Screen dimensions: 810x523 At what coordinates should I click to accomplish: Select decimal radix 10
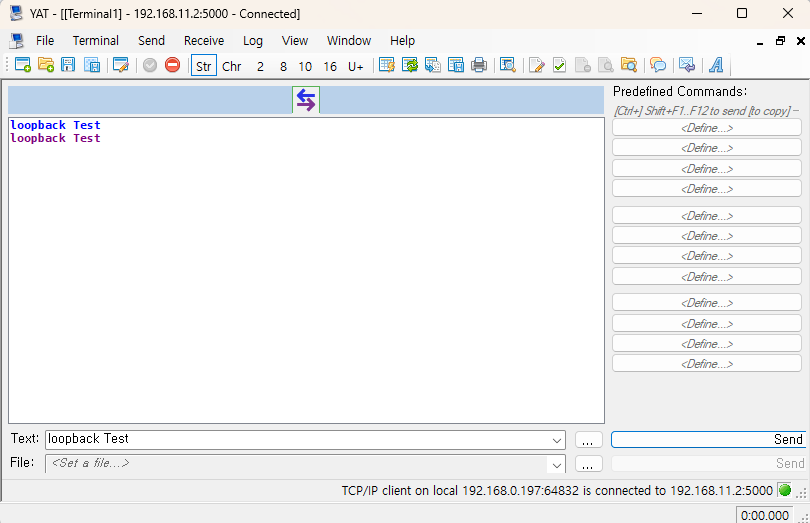click(x=305, y=66)
